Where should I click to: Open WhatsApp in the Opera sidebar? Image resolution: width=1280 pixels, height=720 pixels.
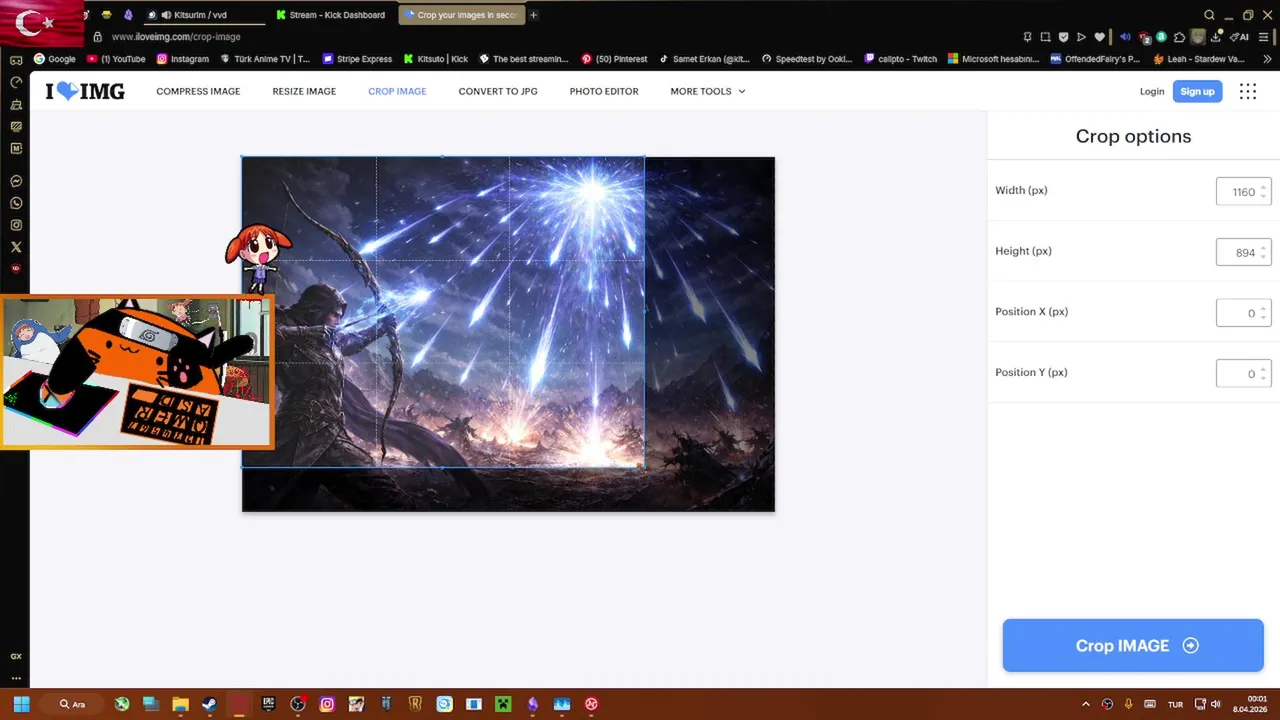16,203
